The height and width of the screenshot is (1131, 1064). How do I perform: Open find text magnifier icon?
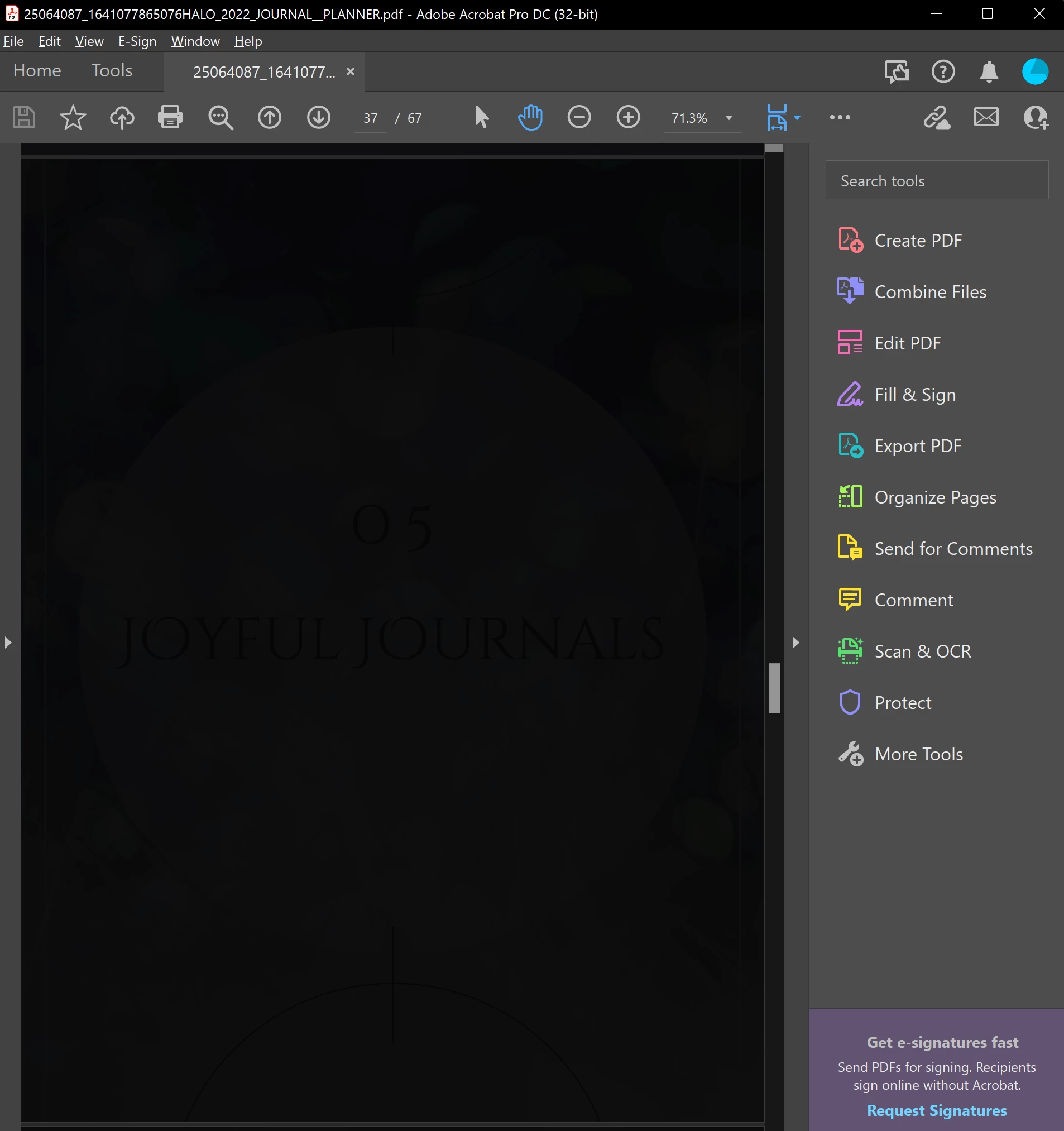tap(220, 118)
